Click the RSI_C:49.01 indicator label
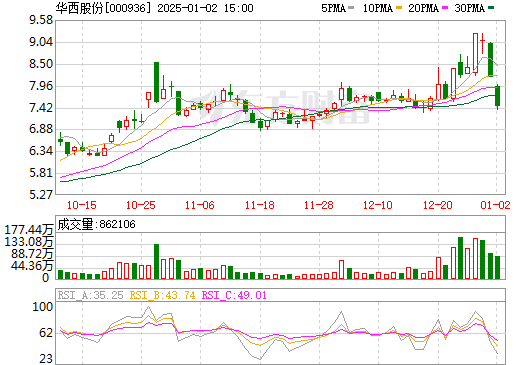The width and height of the screenshot is (520, 365). [x=234, y=295]
